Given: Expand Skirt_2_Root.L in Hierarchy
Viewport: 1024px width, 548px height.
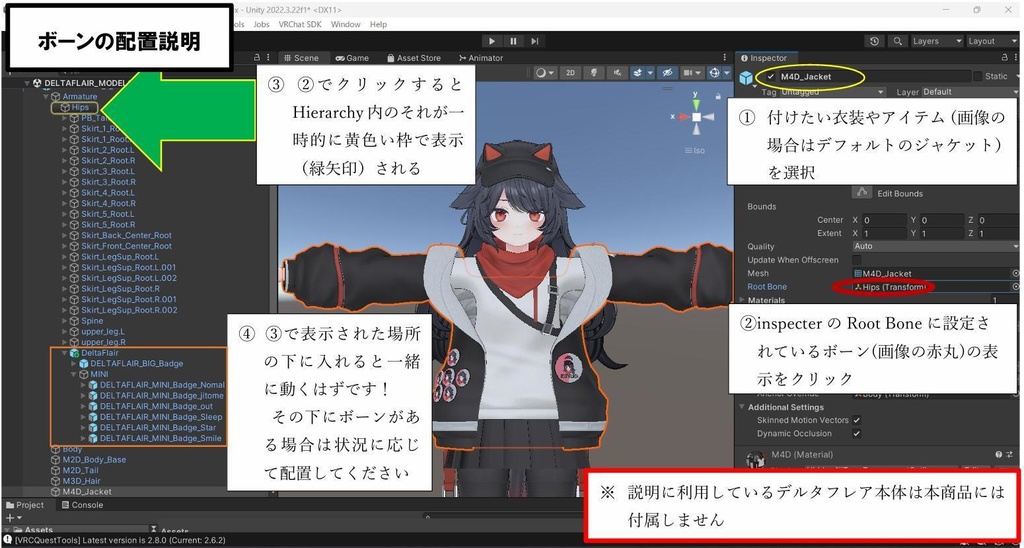Looking at the screenshot, I should click(64, 150).
